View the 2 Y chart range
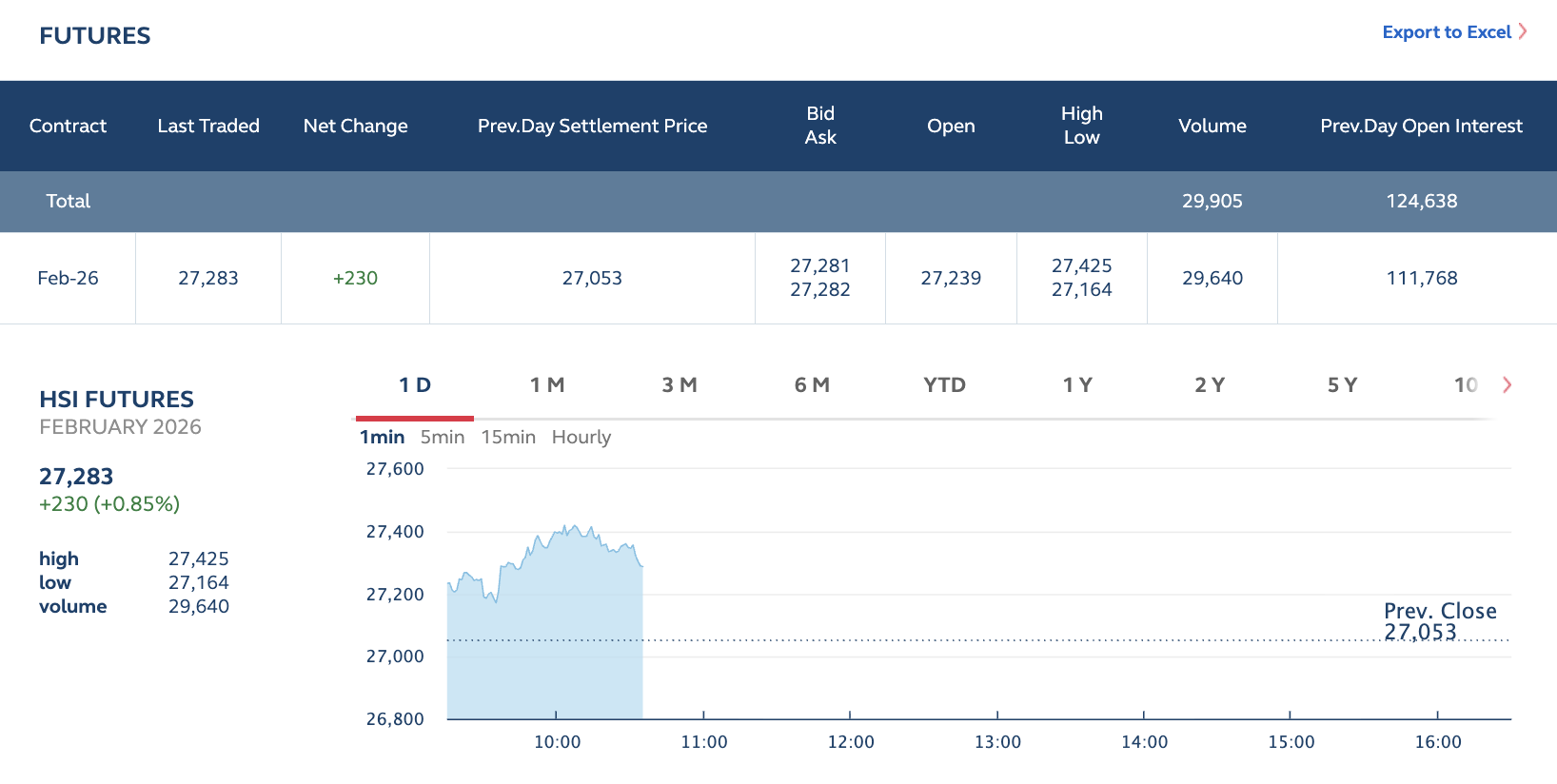The width and height of the screenshot is (1557, 784). point(1210,385)
